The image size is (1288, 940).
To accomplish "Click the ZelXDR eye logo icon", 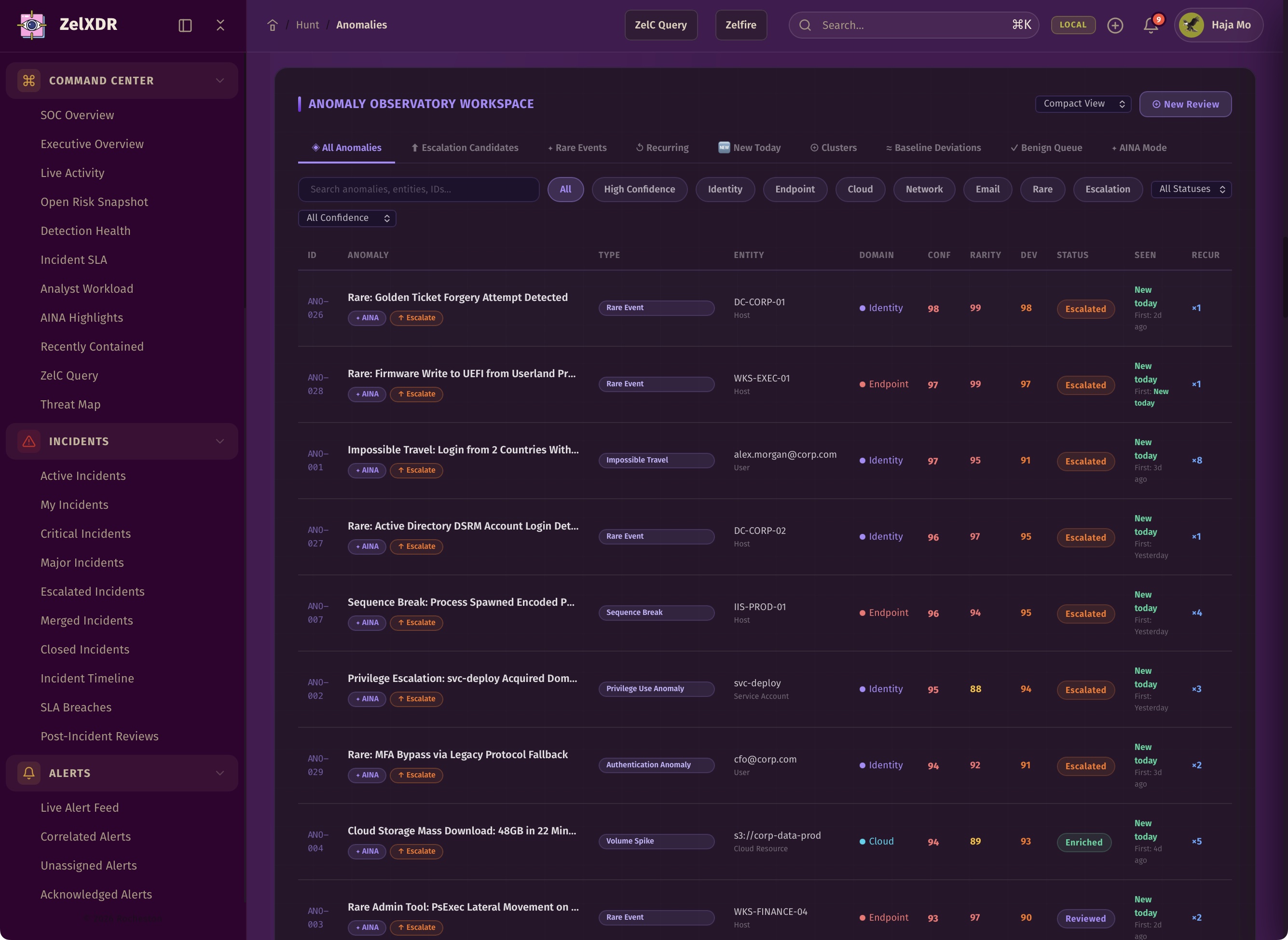I will (x=32, y=25).
